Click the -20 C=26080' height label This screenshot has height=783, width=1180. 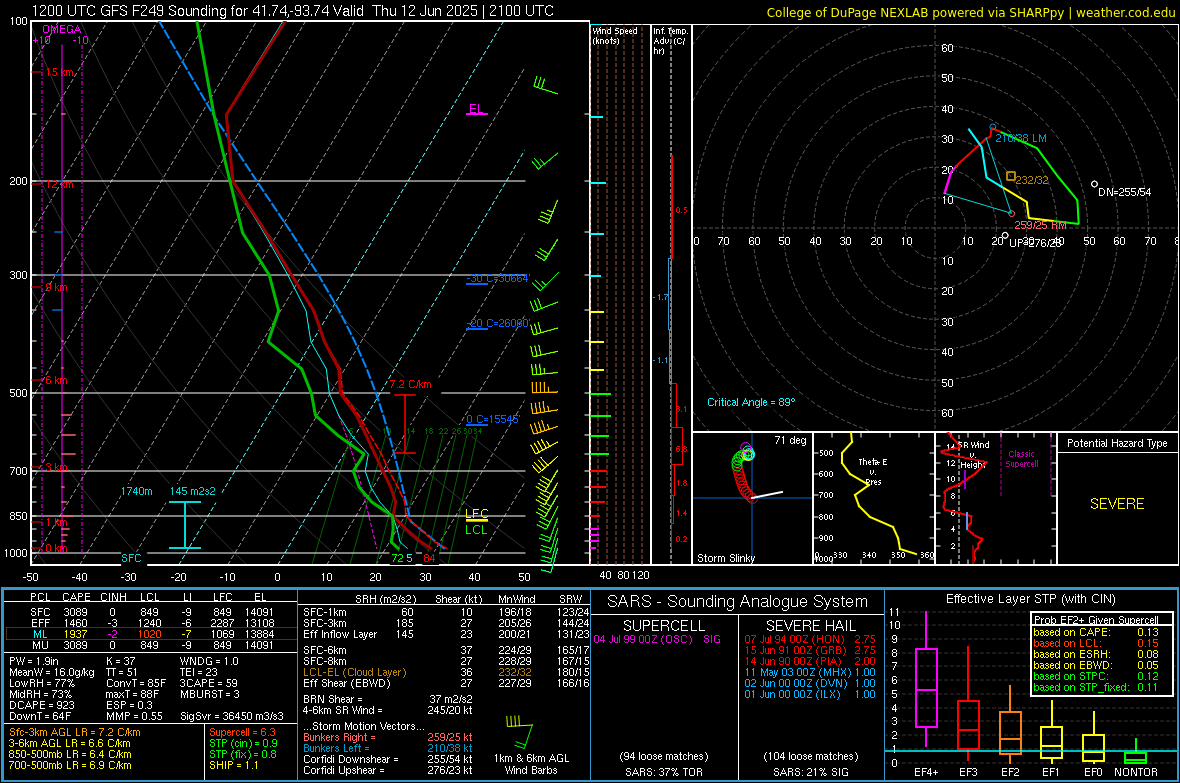(498, 323)
